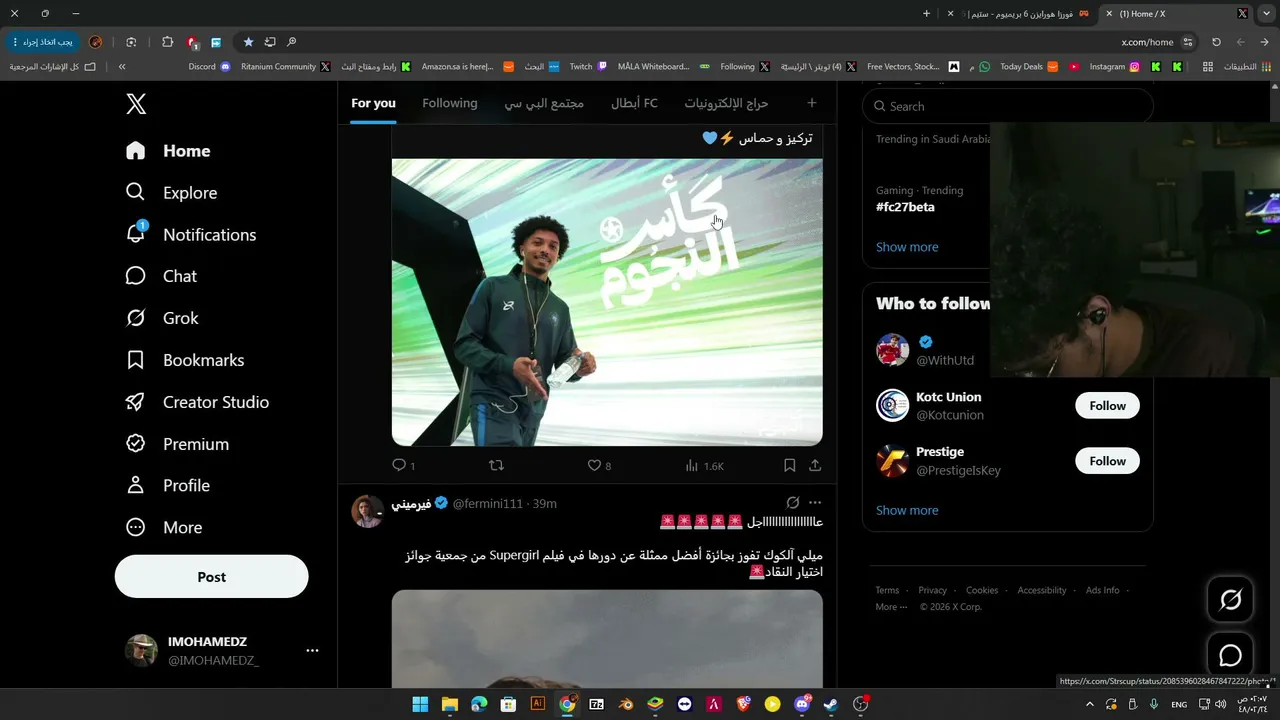
Task: Open site information icon in address bar
Action: (x=1188, y=42)
